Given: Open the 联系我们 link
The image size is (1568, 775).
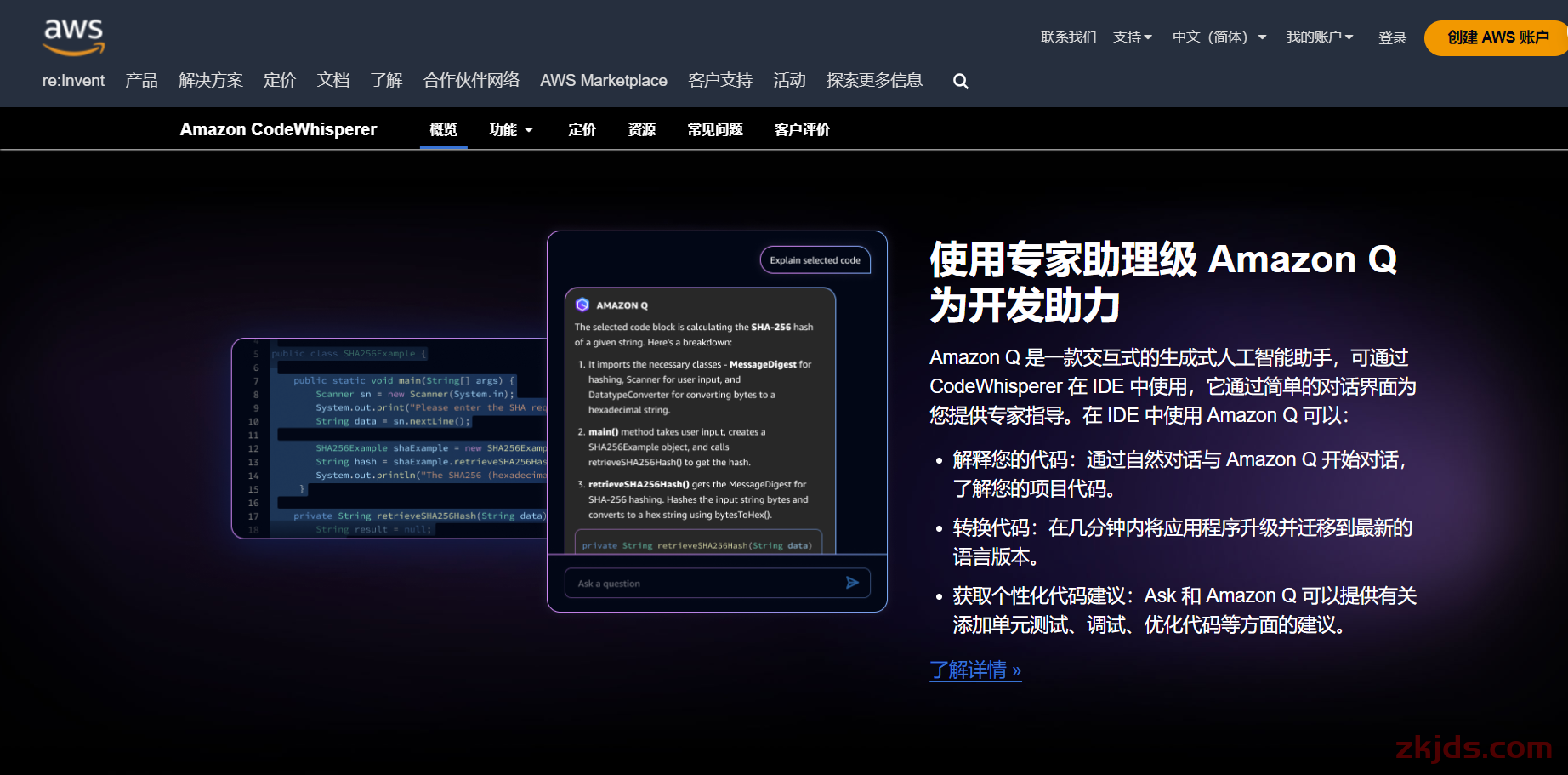Looking at the screenshot, I should [1069, 37].
